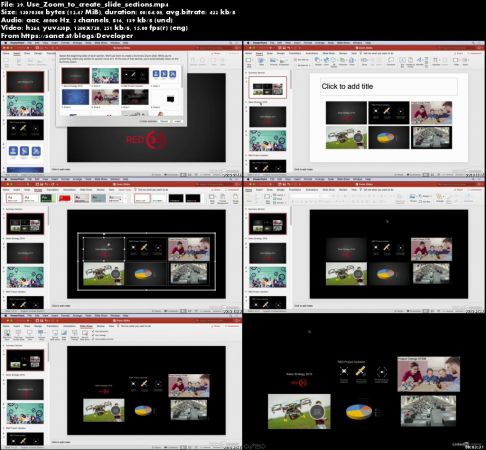Click pie chart zoom tile on the white slide
Screen dimensions: 486x450
coord(389,137)
